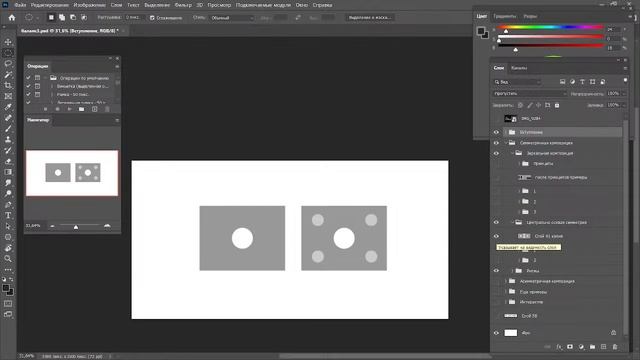Expand the Вступление group
The image size is (640, 360).
coord(506,132)
